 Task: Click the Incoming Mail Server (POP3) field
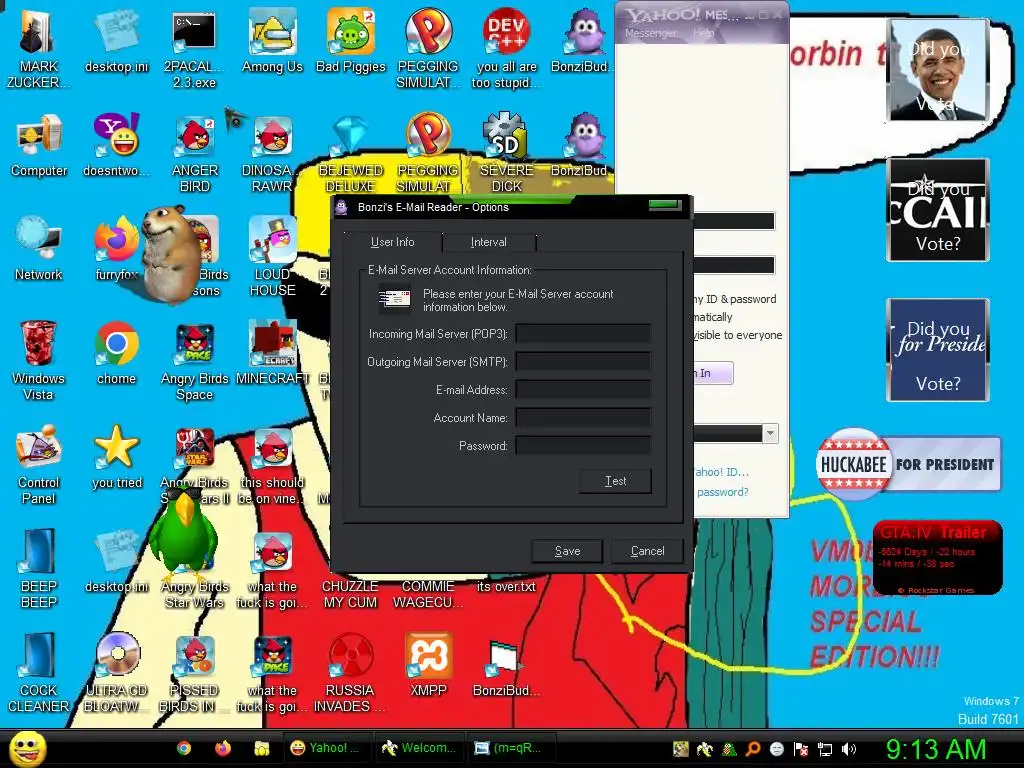(x=583, y=334)
